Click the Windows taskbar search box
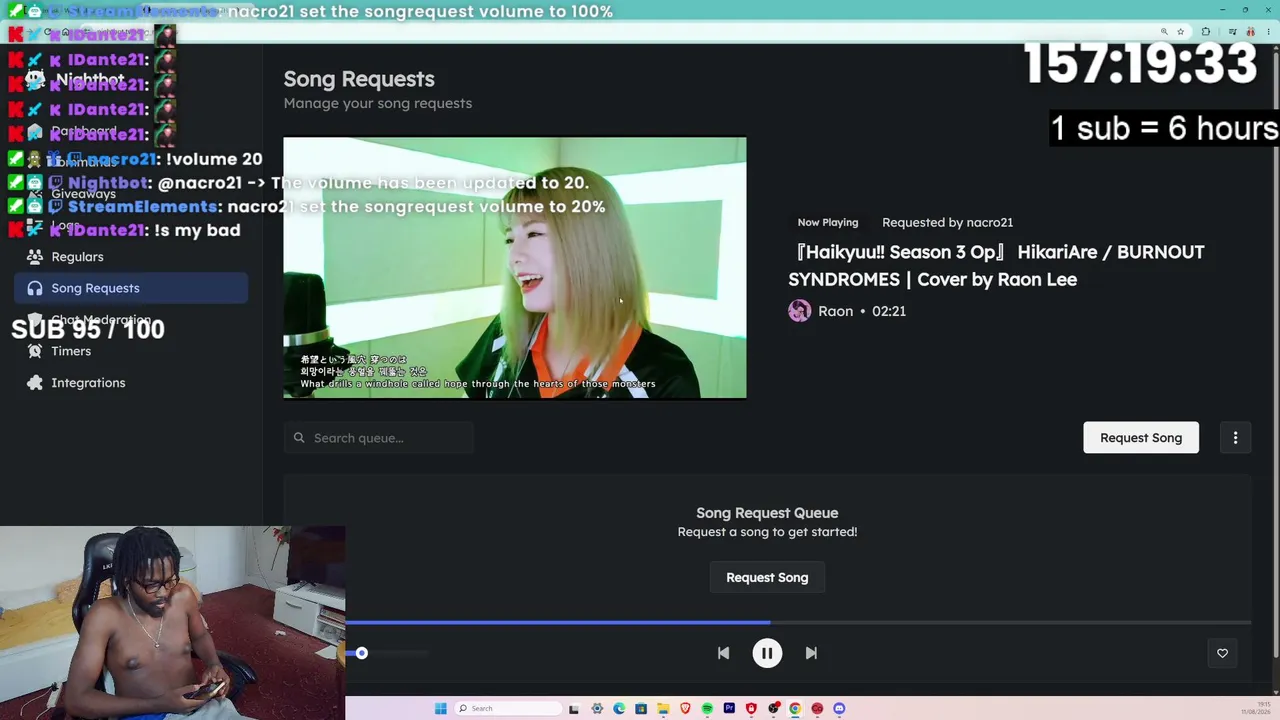Image resolution: width=1280 pixels, height=720 pixels. pos(507,709)
